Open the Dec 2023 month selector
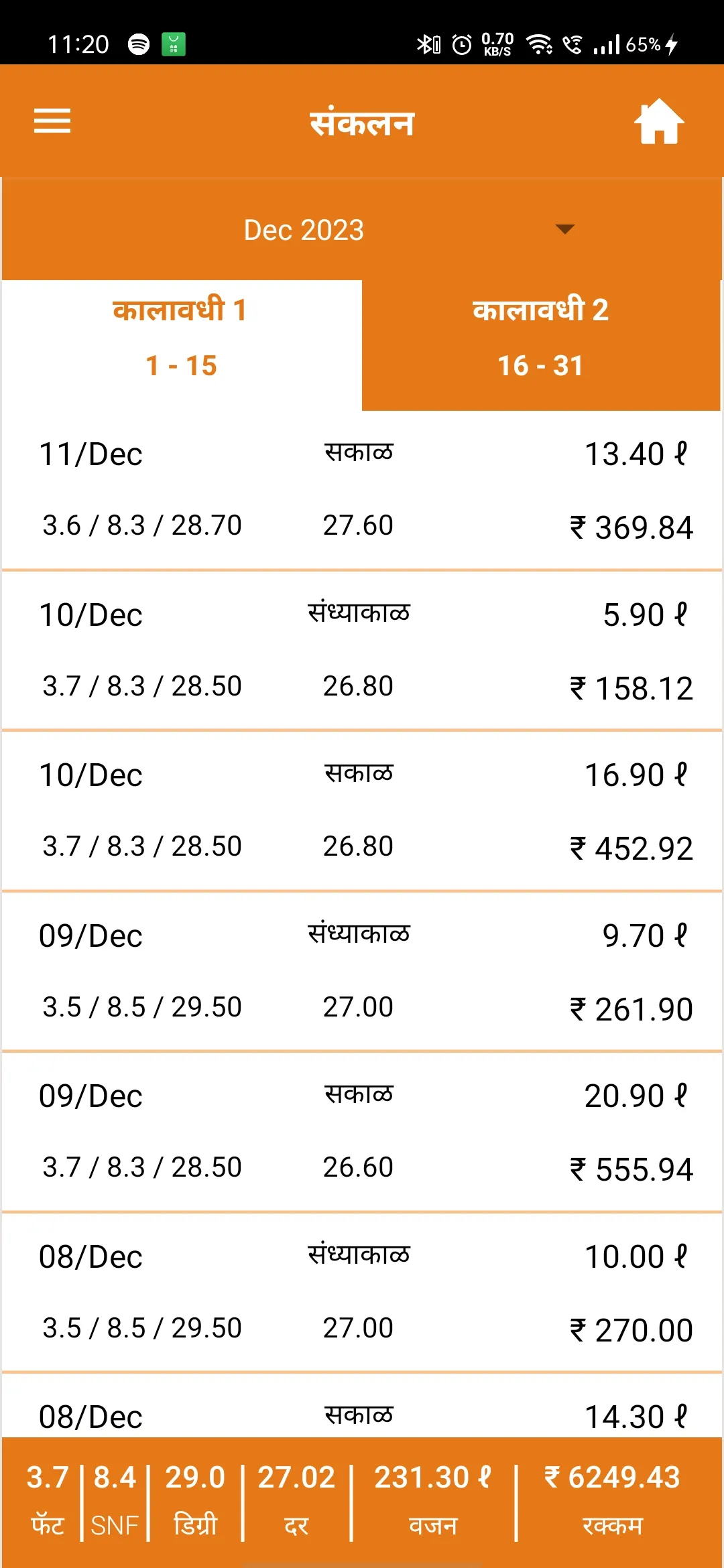Screen dimensions: 724x1568 [x=362, y=230]
